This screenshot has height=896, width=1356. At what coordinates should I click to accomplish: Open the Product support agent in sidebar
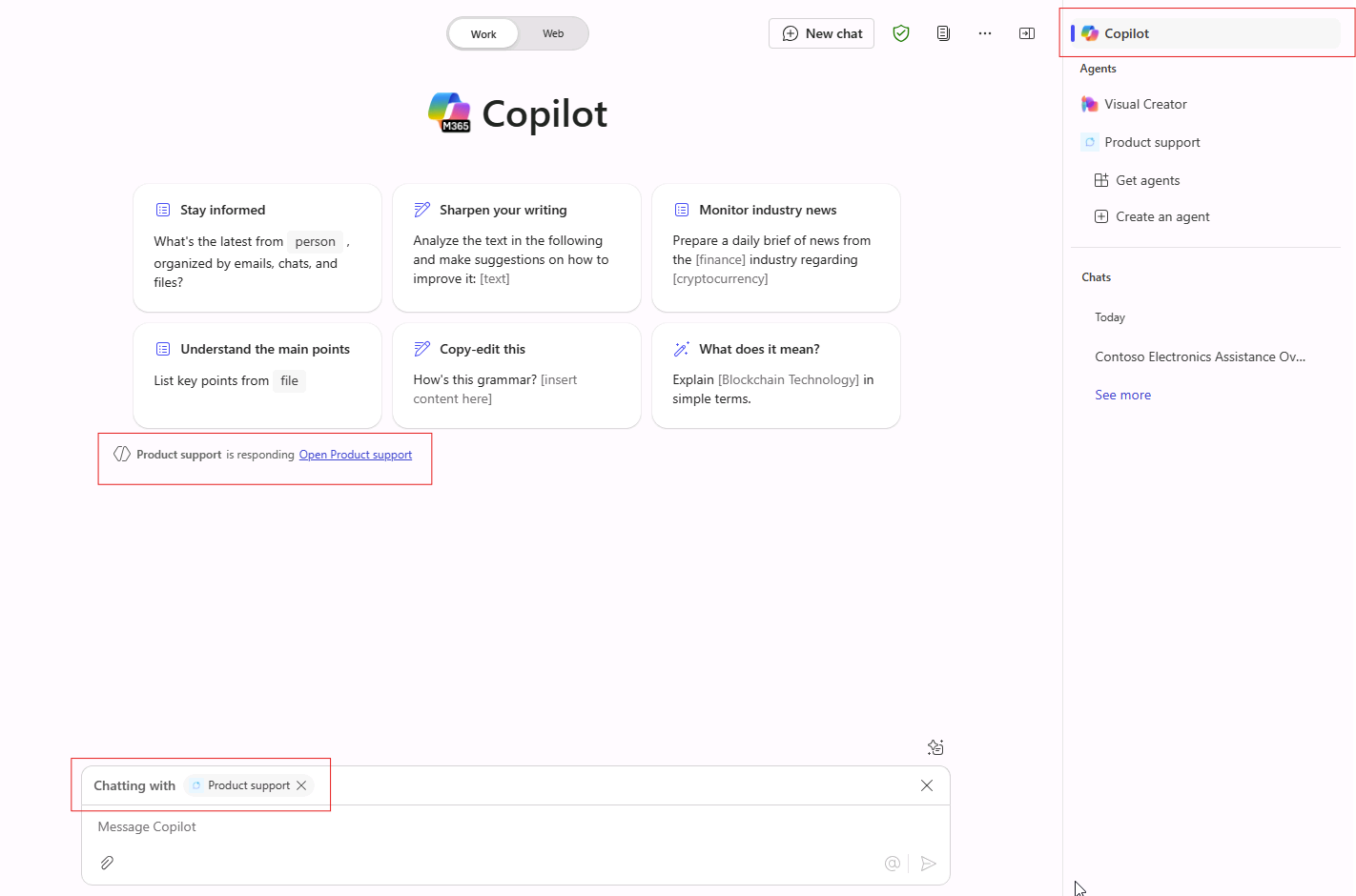coord(1152,142)
